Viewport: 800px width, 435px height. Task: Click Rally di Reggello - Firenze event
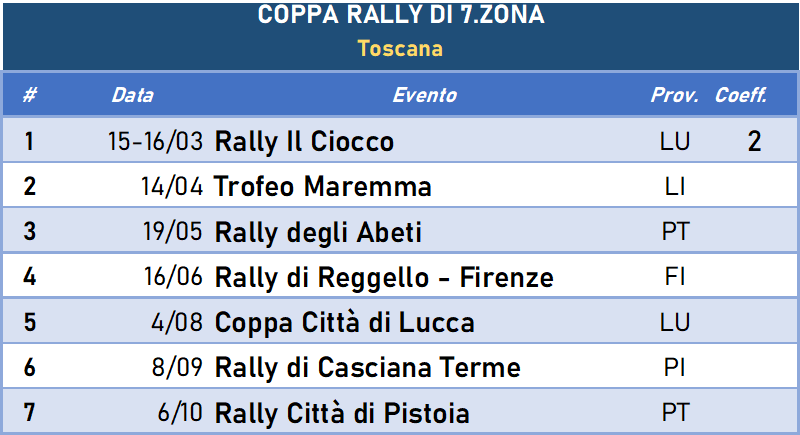click(384, 277)
